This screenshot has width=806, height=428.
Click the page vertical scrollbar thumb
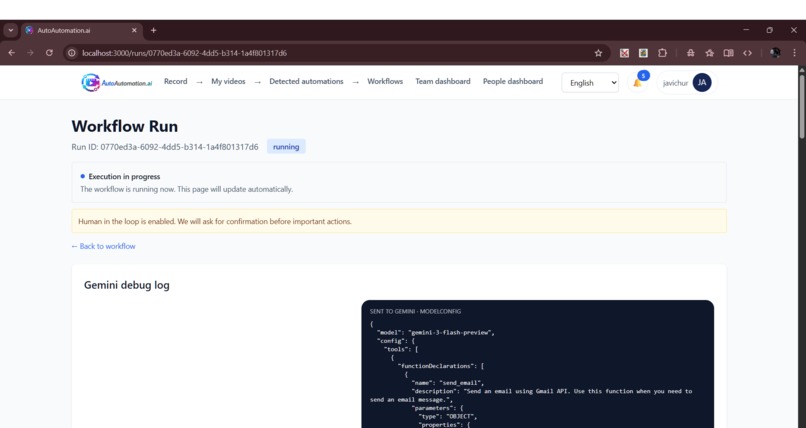(x=801, y=107)
